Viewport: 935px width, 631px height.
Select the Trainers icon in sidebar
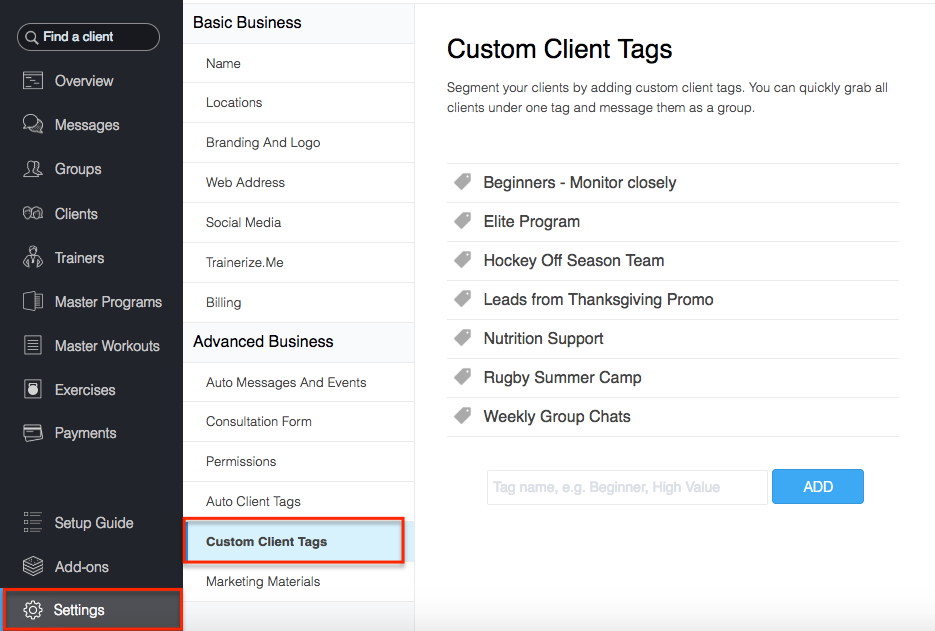33,257
